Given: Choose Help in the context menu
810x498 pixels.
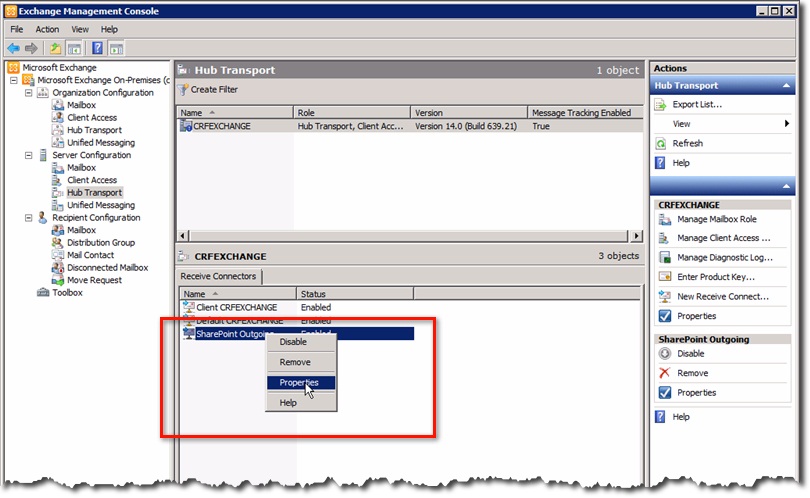Looking at the screenshot, I should [301, 403].
